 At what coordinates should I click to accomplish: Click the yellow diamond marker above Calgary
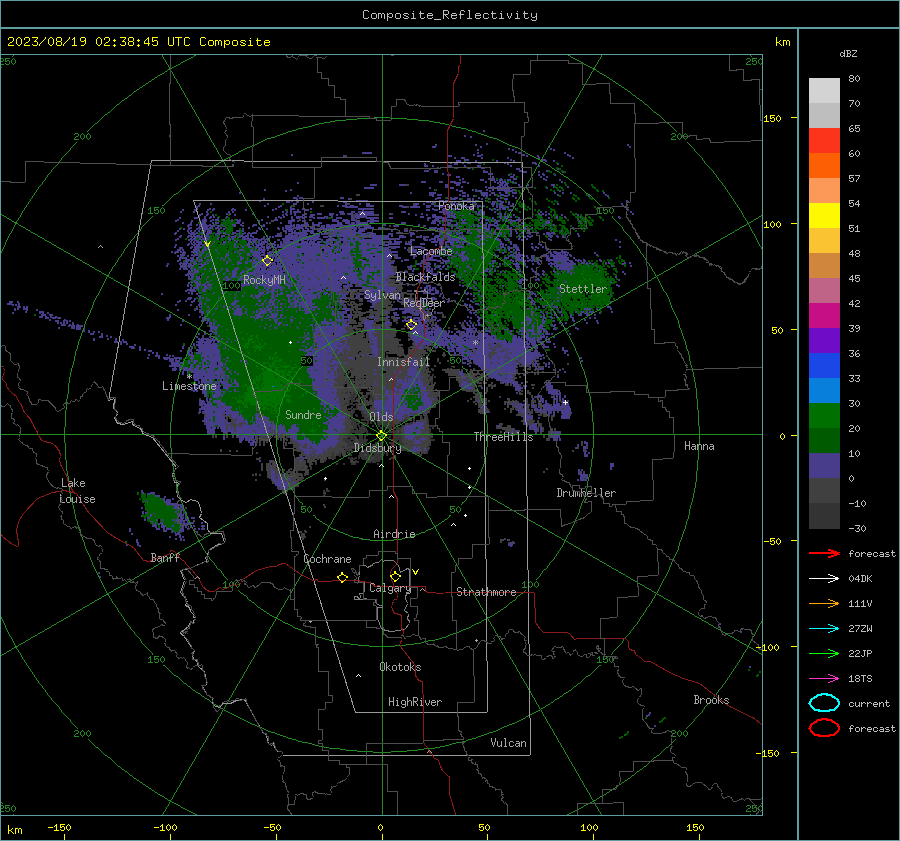click(395, 576)
